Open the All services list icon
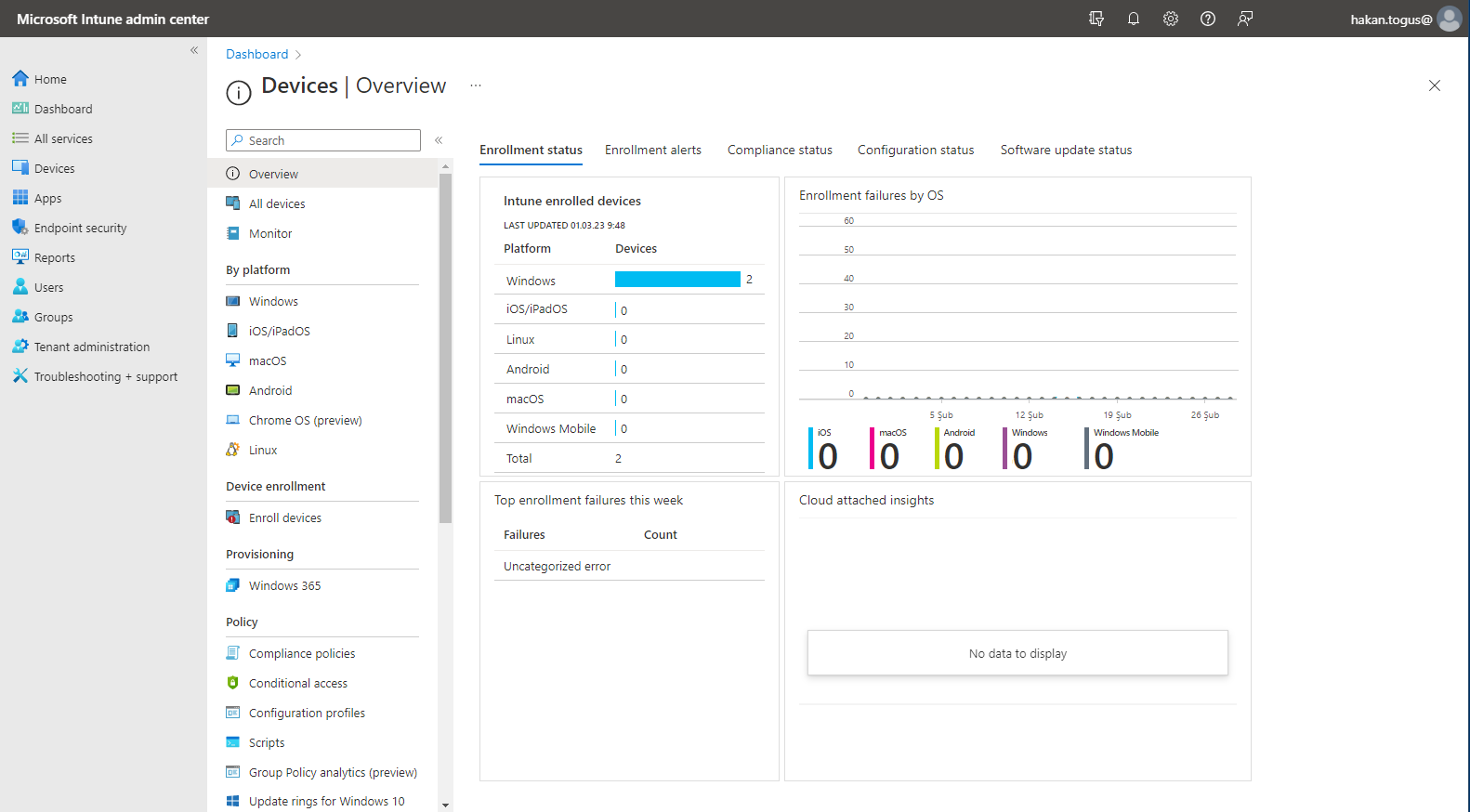 (20, 138)
